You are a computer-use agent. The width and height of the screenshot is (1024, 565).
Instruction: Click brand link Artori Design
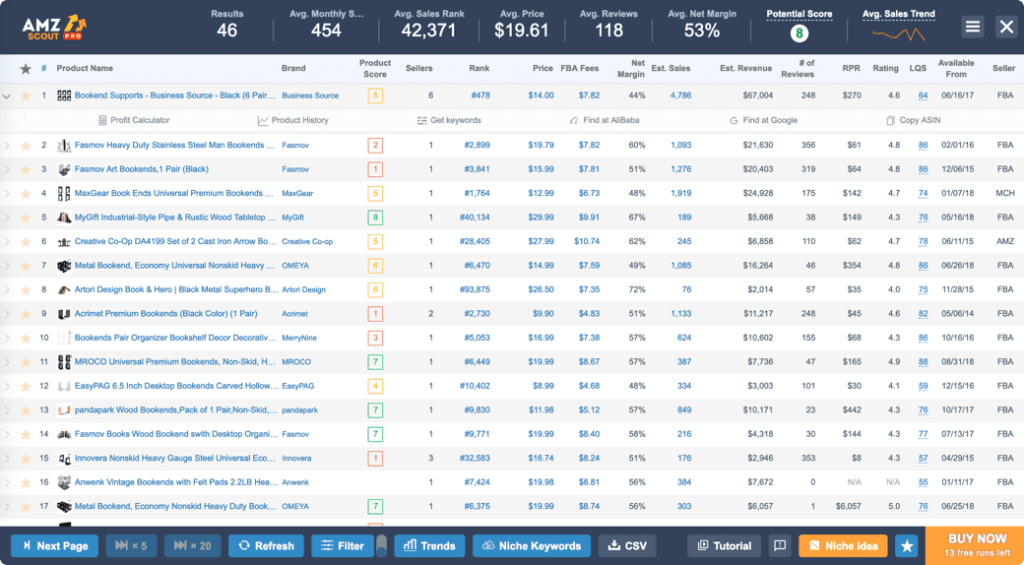(304, 290)
